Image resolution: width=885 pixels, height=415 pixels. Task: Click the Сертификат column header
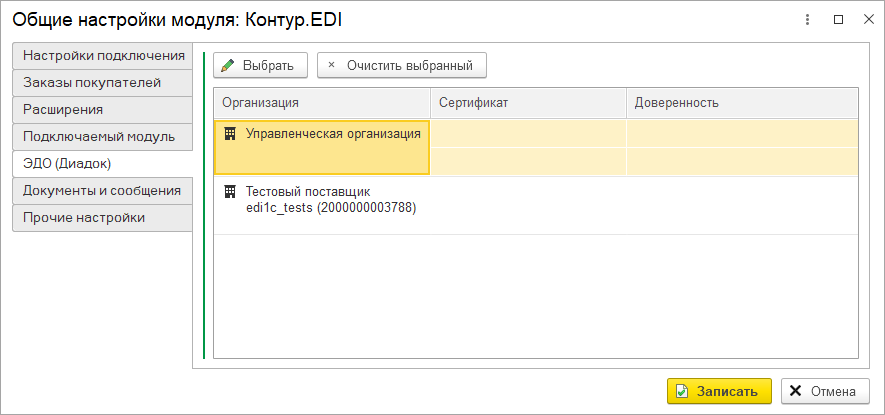[x=528, y=103]
